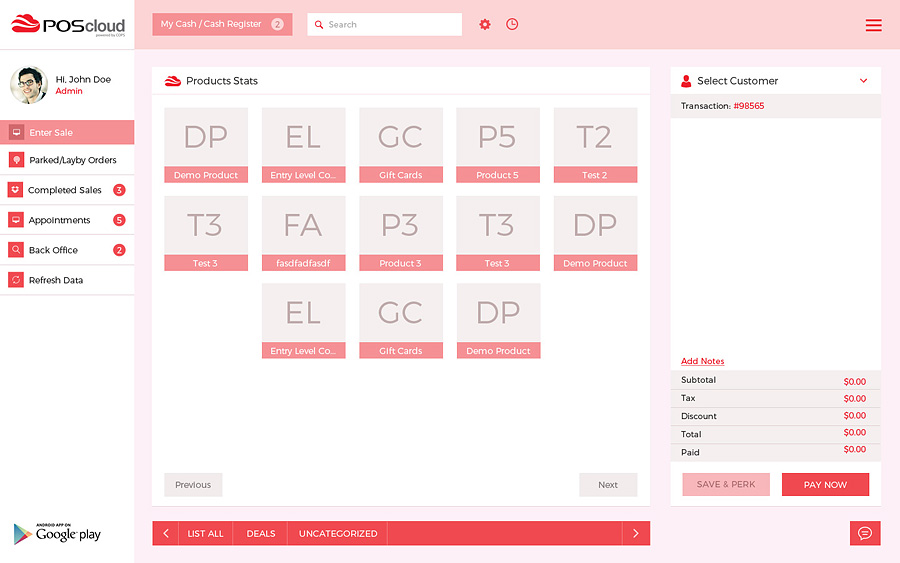Image resolution: width=900 pixels, height=563 pixels.
Task: Click the POScloud logo
Action: tap(67, 25)
